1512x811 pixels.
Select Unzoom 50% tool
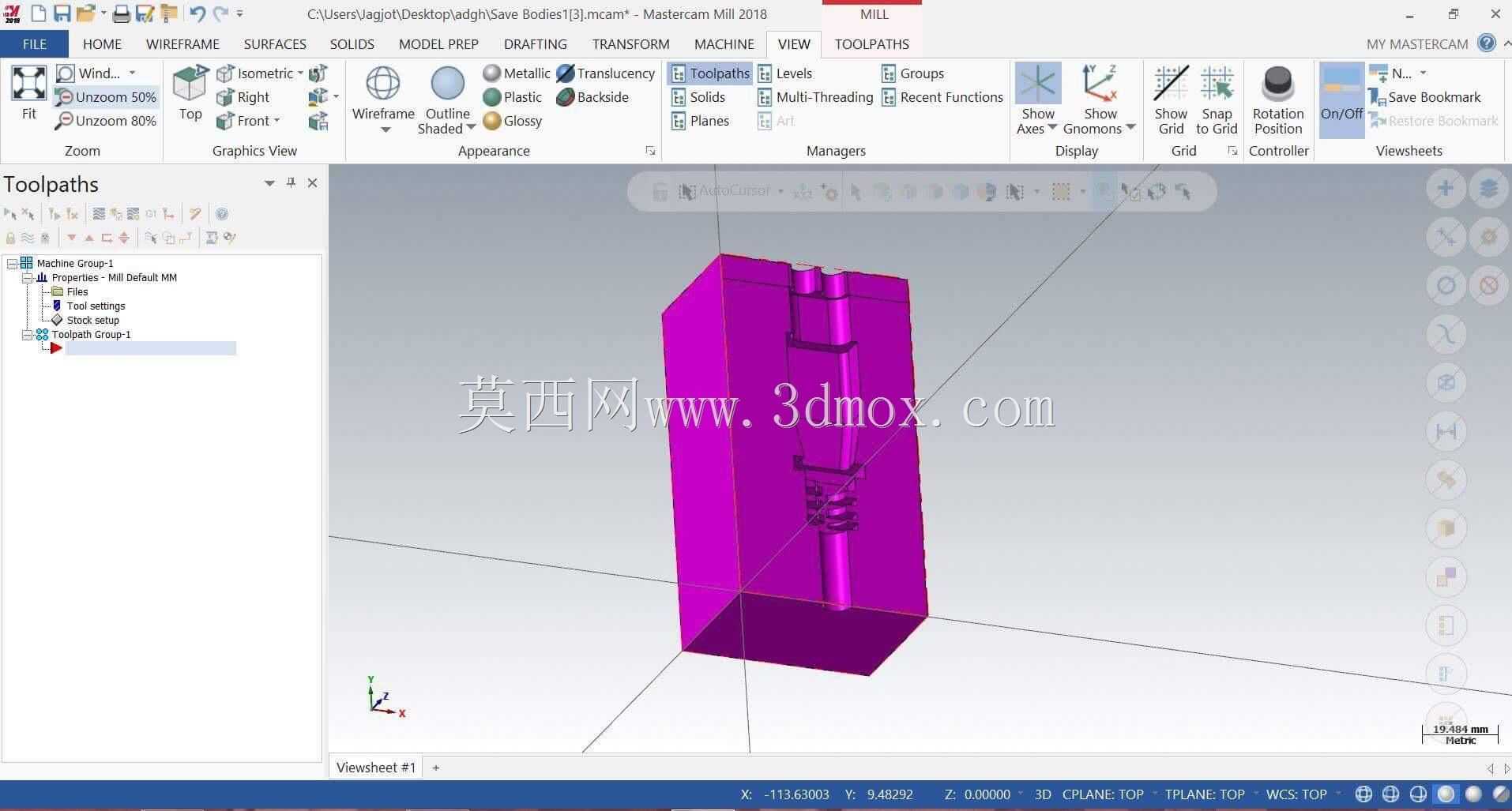point(106,97)
